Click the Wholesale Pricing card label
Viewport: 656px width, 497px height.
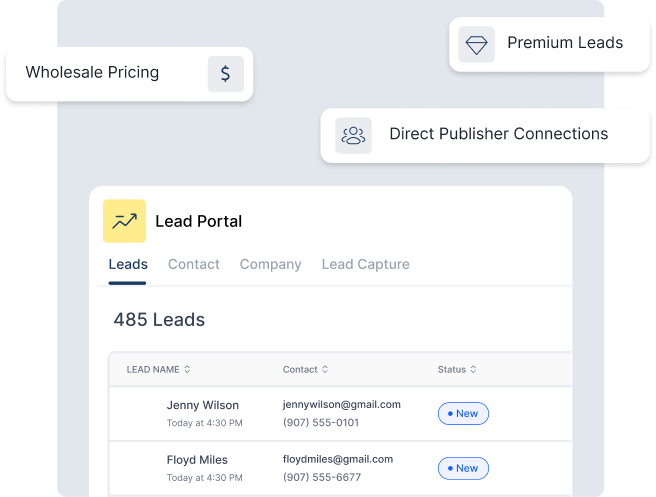[x=92, y=73]
